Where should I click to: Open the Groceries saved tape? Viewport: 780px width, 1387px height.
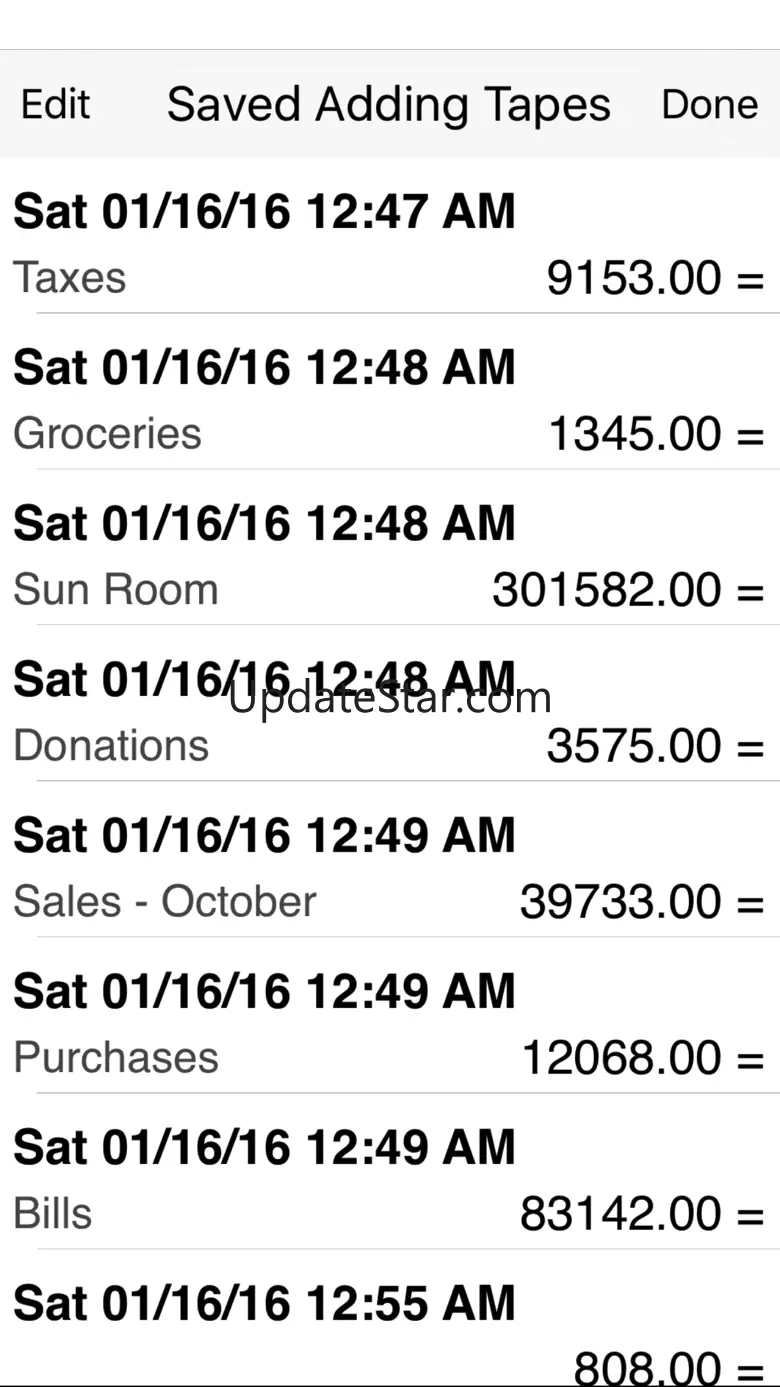pyautogui.click(x=390, y=391)
